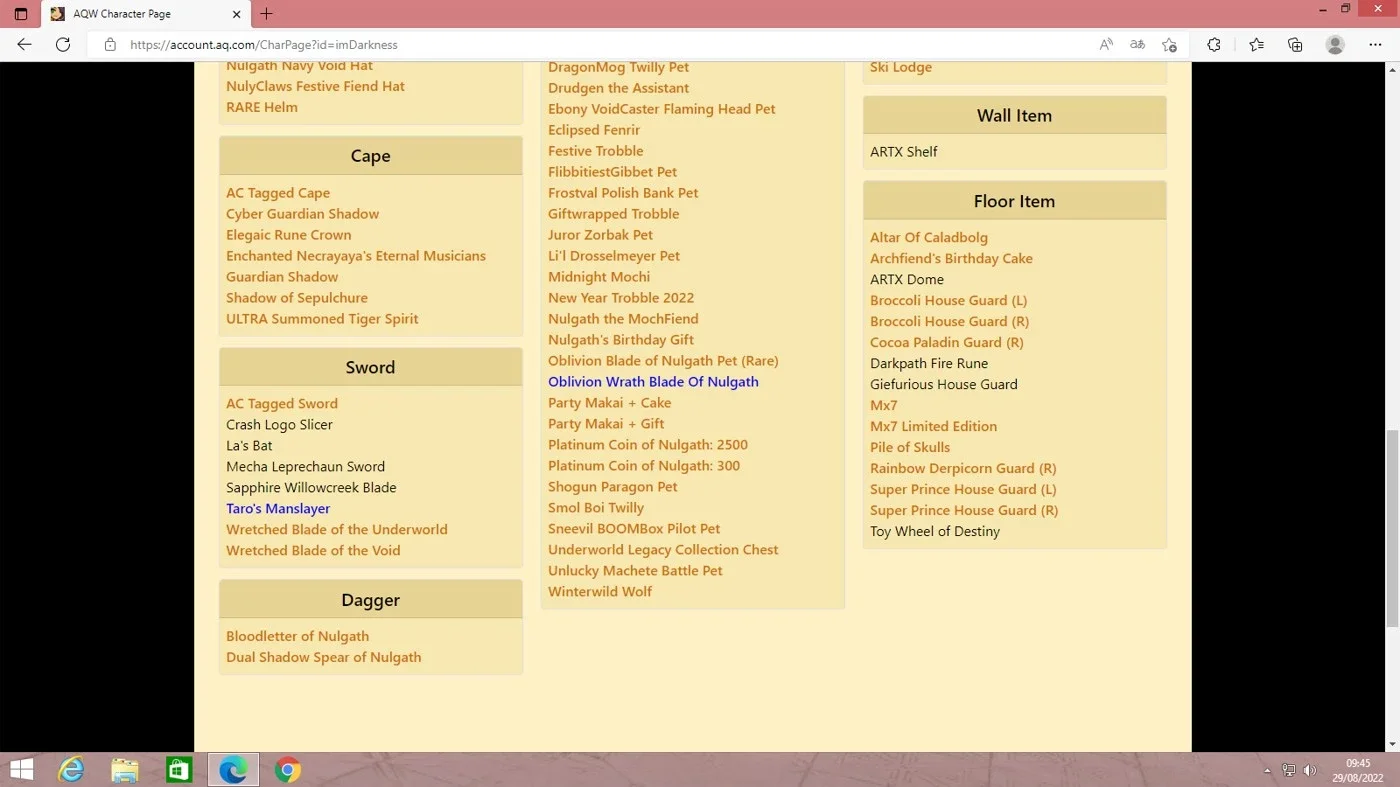Click the page scrollbar down arrow
Image resolution: width=1400 pixels, height=787 pixels.
1392,744
